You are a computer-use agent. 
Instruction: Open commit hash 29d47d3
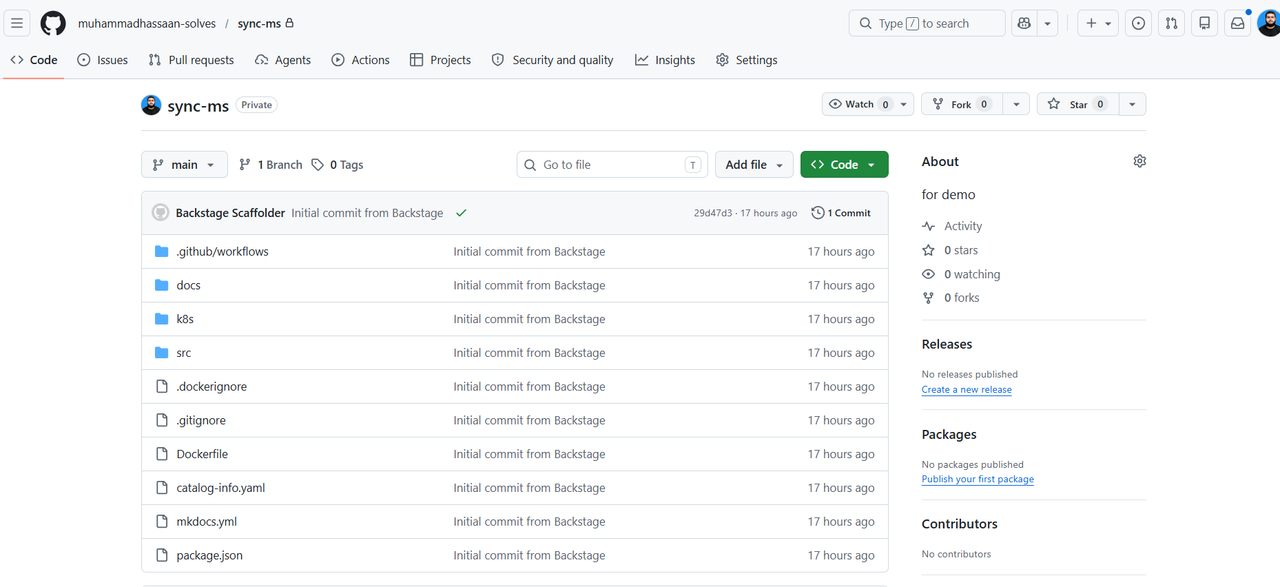tap(713, 213)
